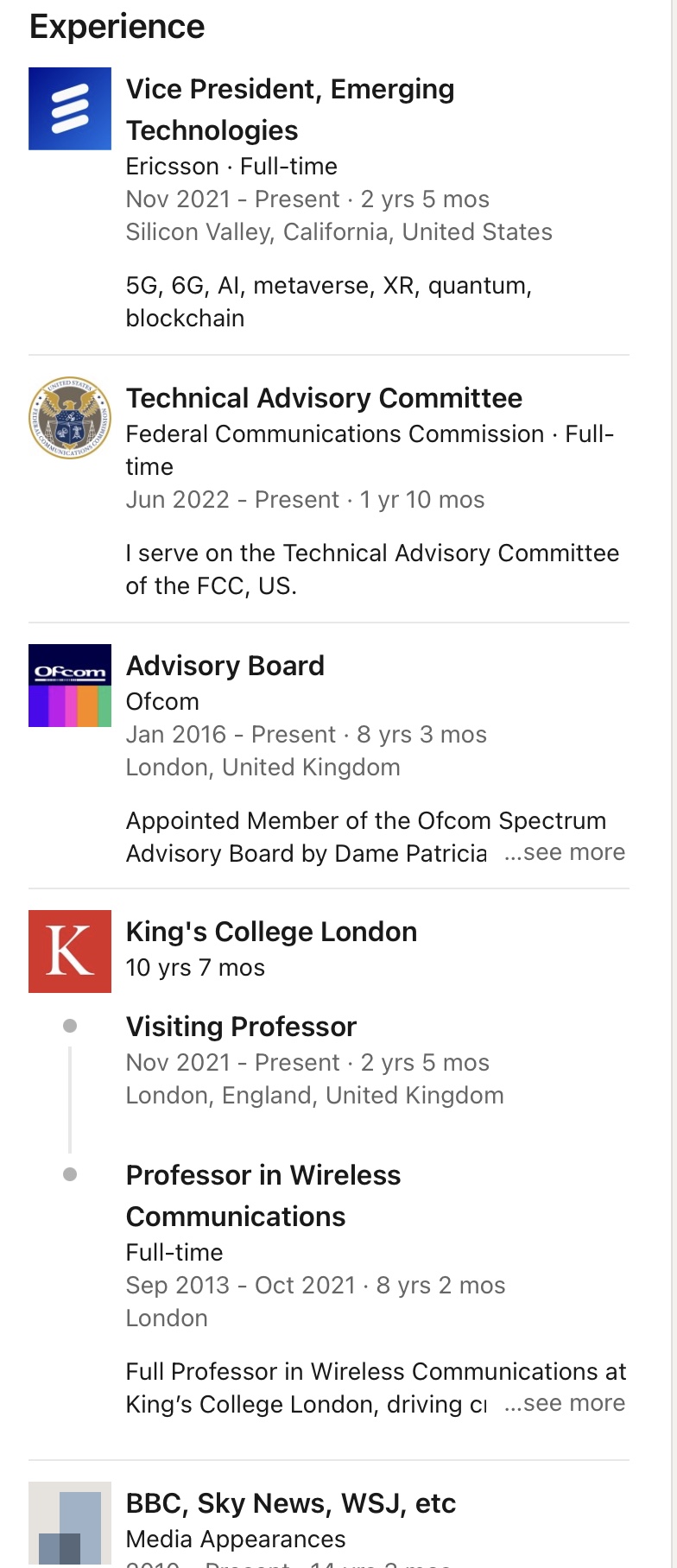Open the Advisory Board position title

(225, 666)
